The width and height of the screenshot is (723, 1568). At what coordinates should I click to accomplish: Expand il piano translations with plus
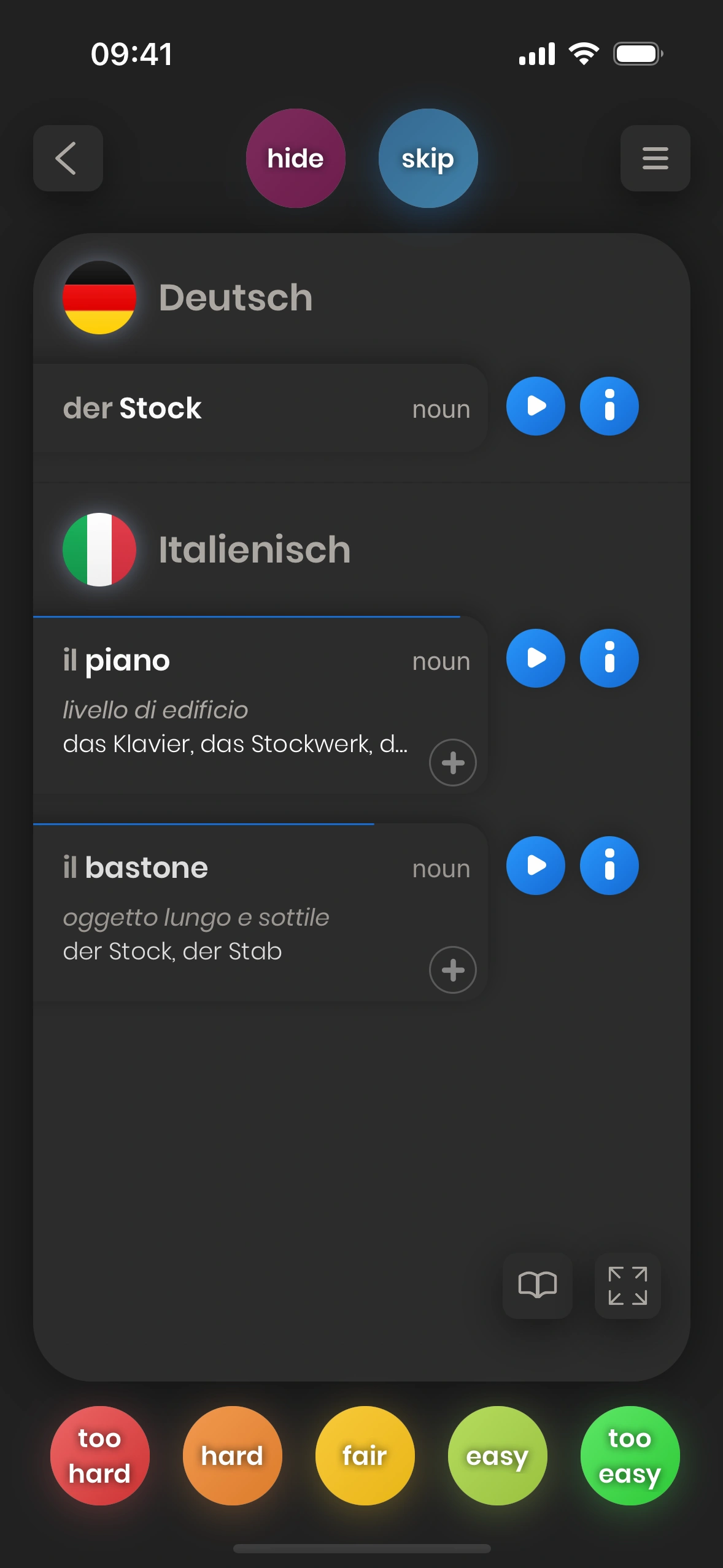click(452, 763)
